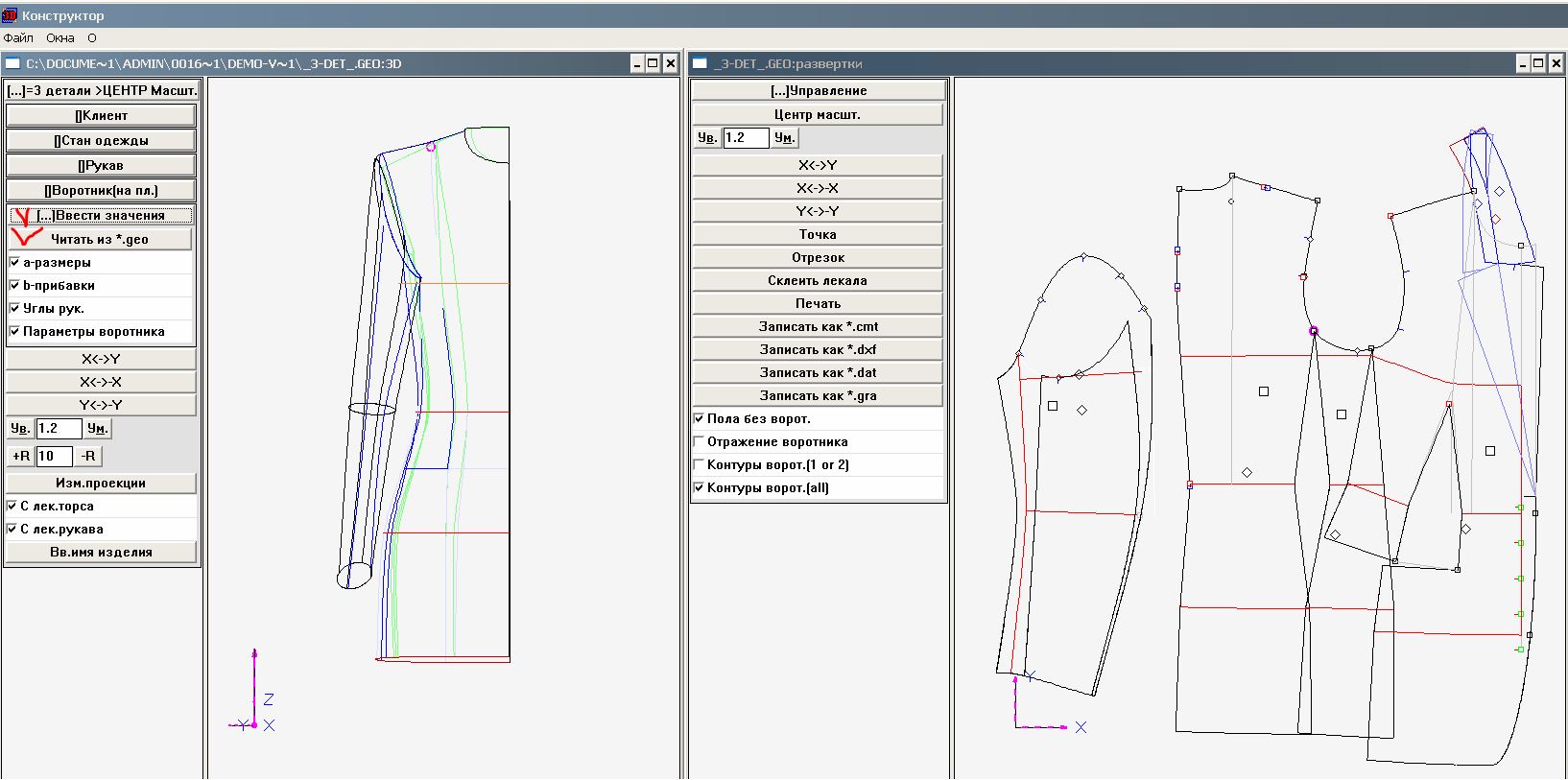This screenshot has width=1568, height=780.
Task: Expand the []Стан одежды section
Action: click(x=101, y=140)
